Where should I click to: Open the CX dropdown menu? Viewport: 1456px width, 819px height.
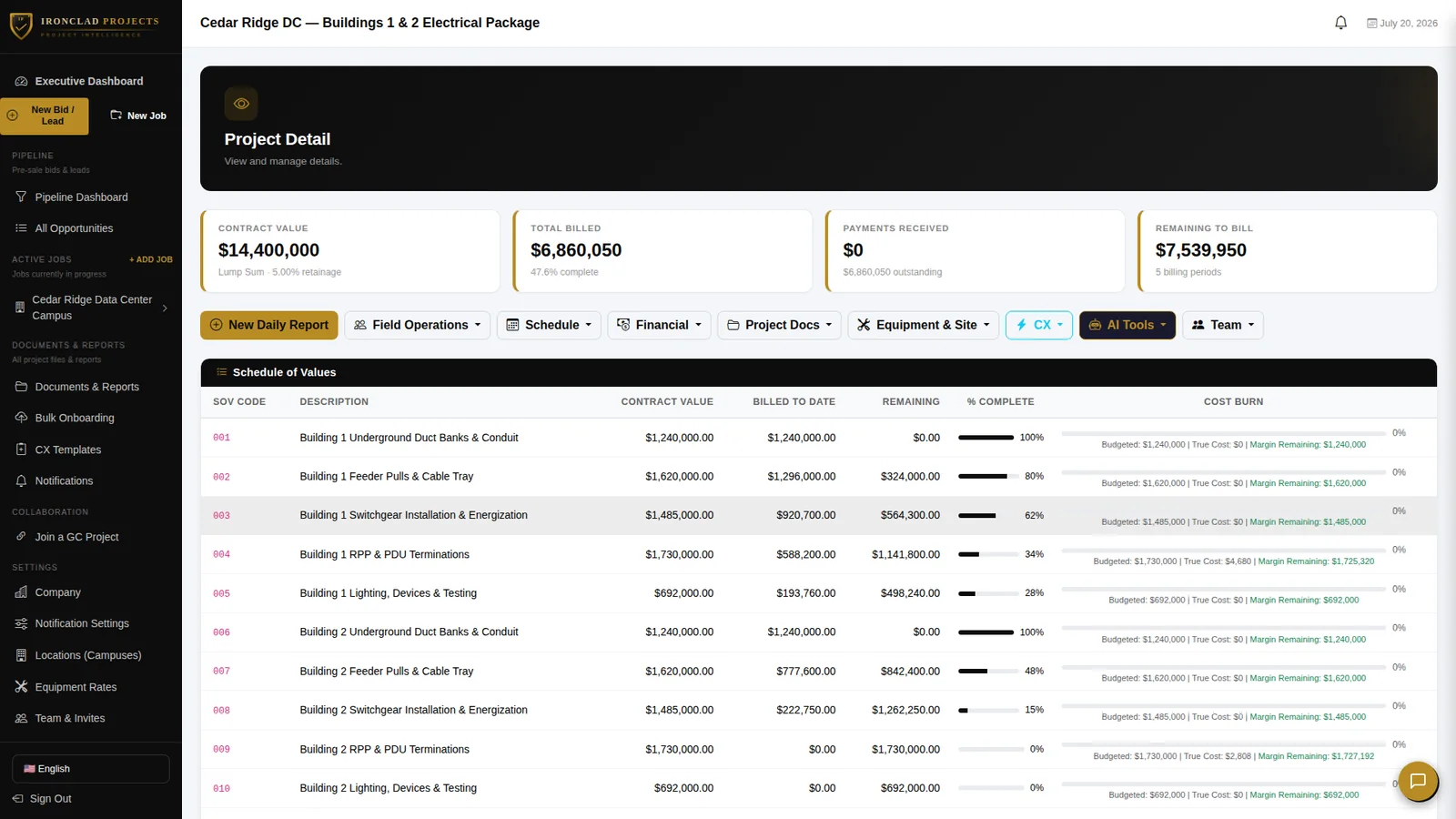click(1039, 325)
